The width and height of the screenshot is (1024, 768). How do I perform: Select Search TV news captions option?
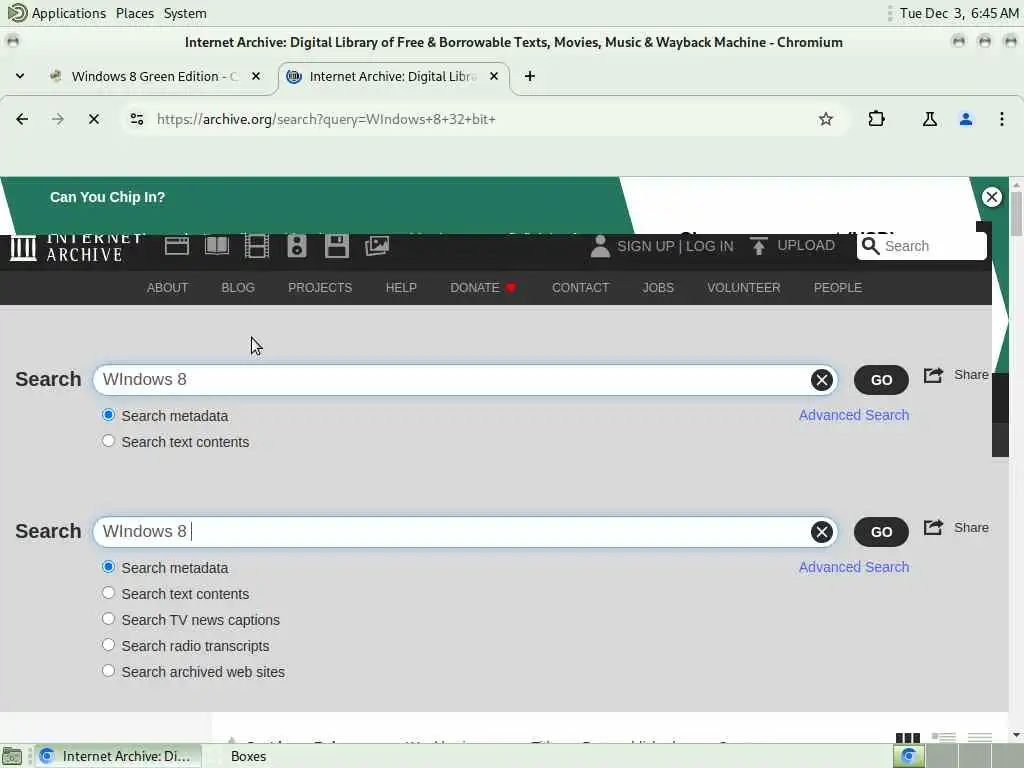click(108, 618)
